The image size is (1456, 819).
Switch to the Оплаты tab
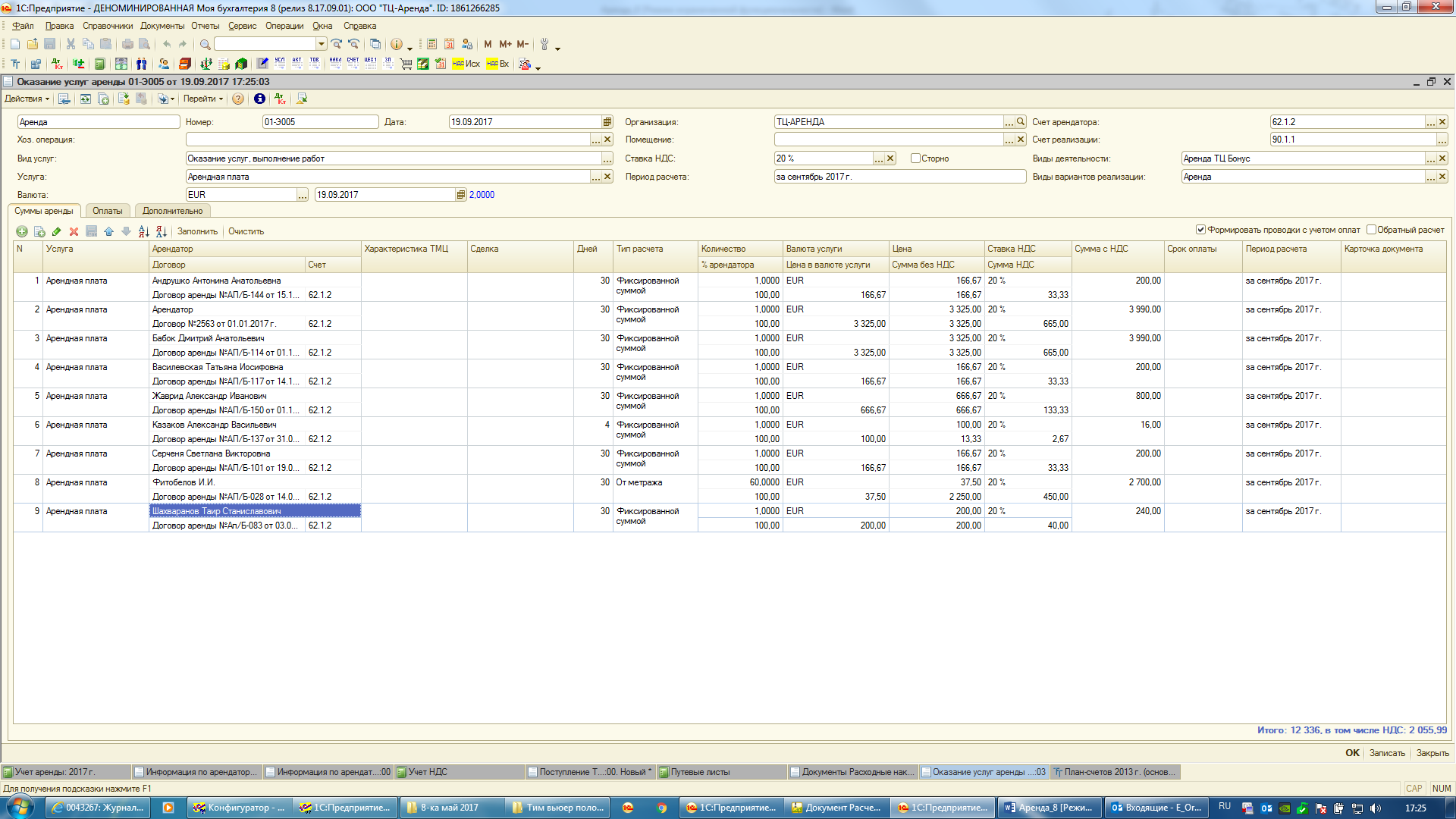point(107,211)
